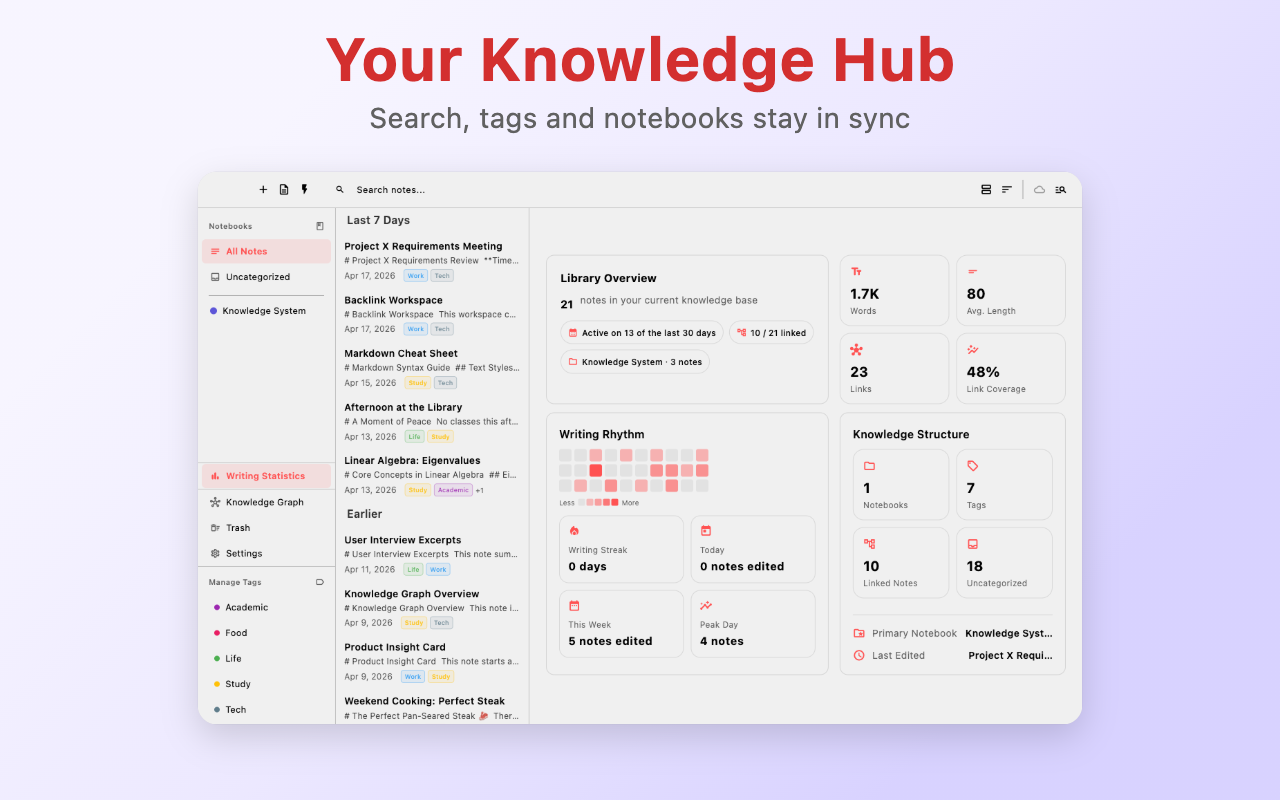The width and height of the screenshot is (1280, 800).
Task: Click the cloud sync icon
Action: 1039,189
